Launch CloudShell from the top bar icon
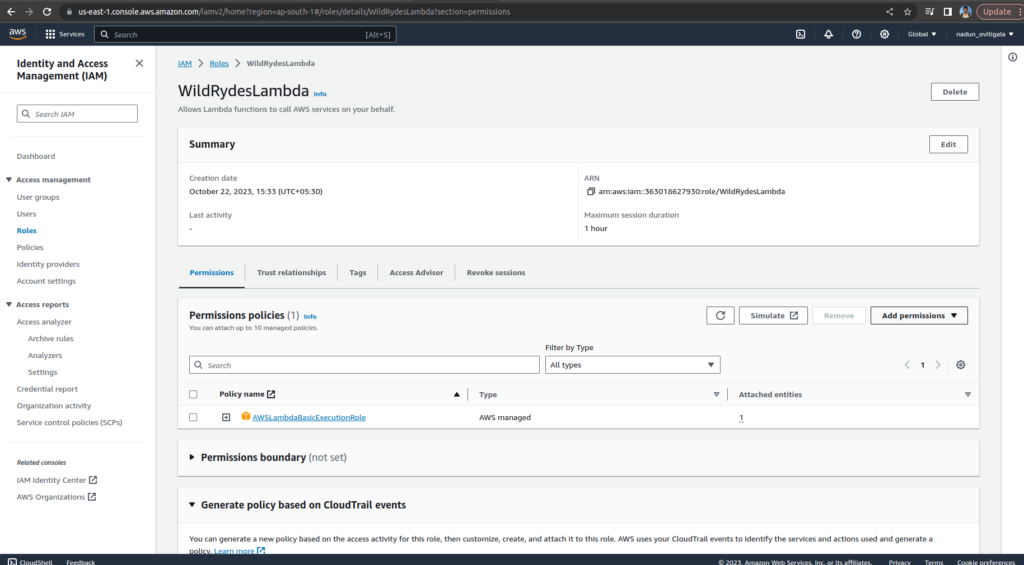 click(800, 34)
